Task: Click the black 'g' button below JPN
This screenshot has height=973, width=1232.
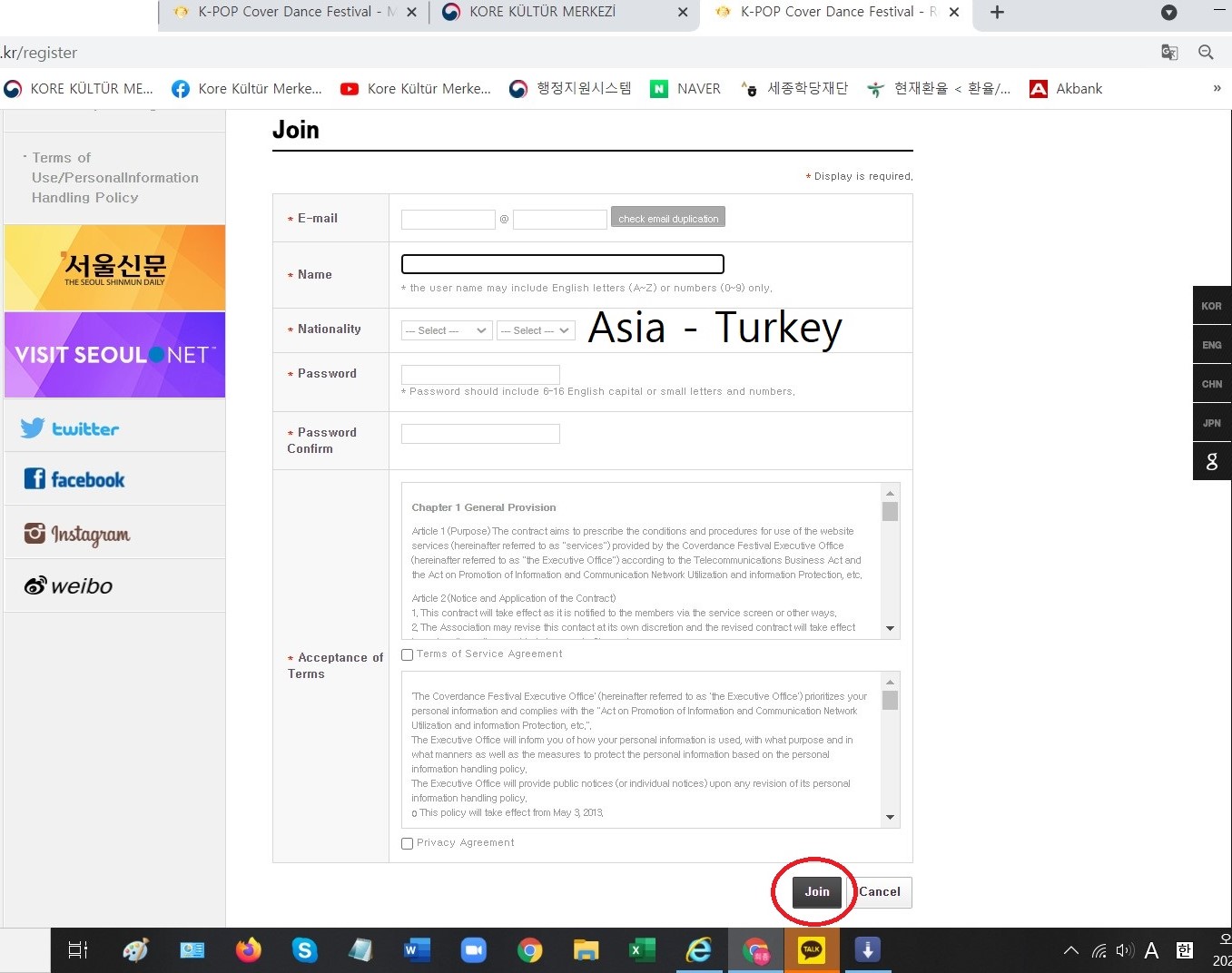Action: pyautogui.click(x=1212, y=461)
